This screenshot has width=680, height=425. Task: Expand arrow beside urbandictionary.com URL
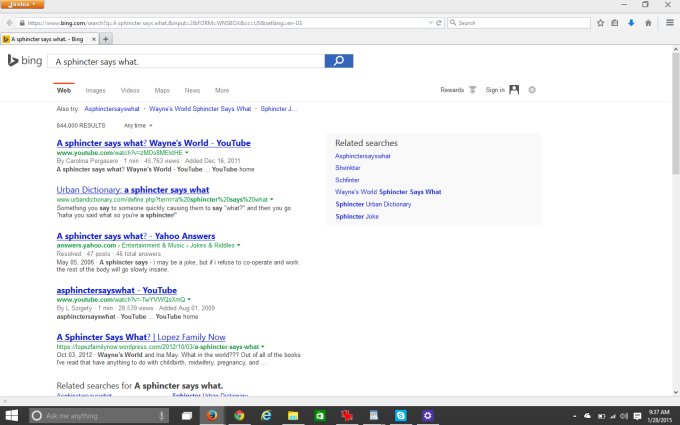point(272,199)
